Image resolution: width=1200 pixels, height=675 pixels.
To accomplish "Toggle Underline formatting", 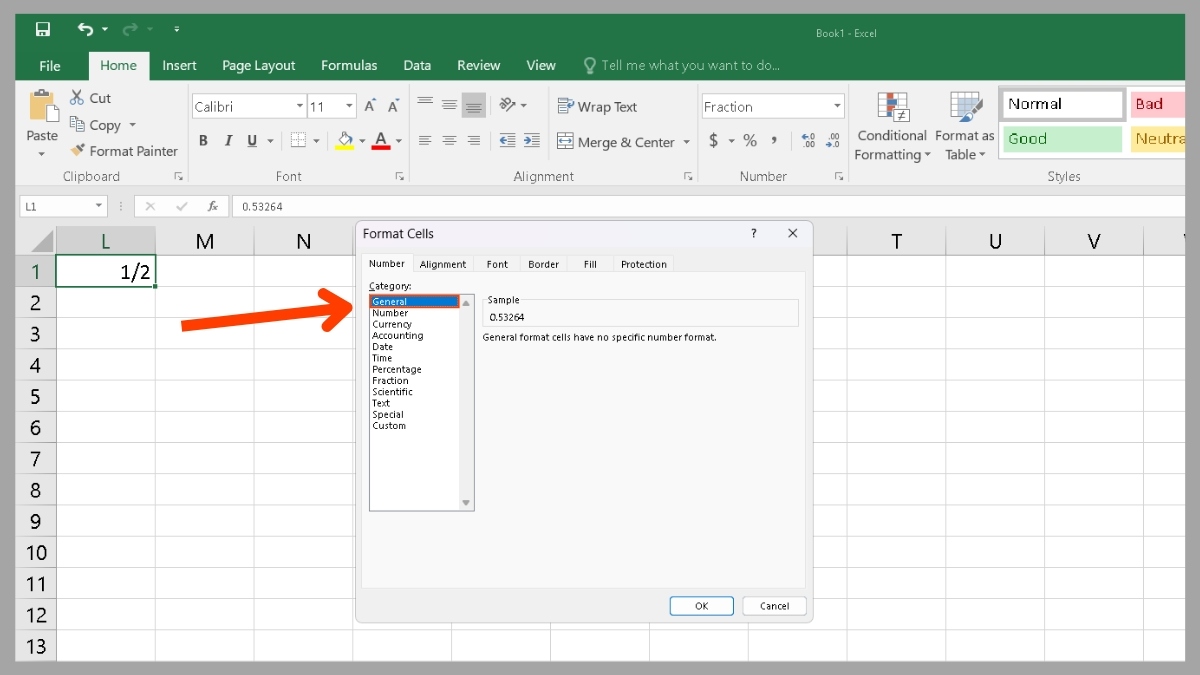I will [x=252, y=141].
